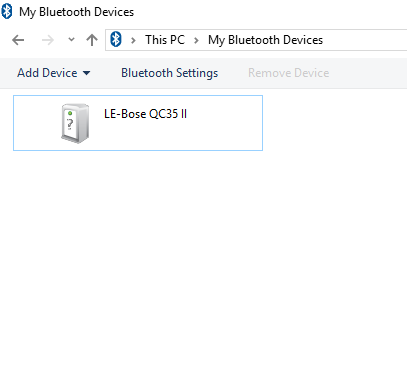Open the Add Device dropdown arrow
Screen dimensions: 407x374
(86, 73)
